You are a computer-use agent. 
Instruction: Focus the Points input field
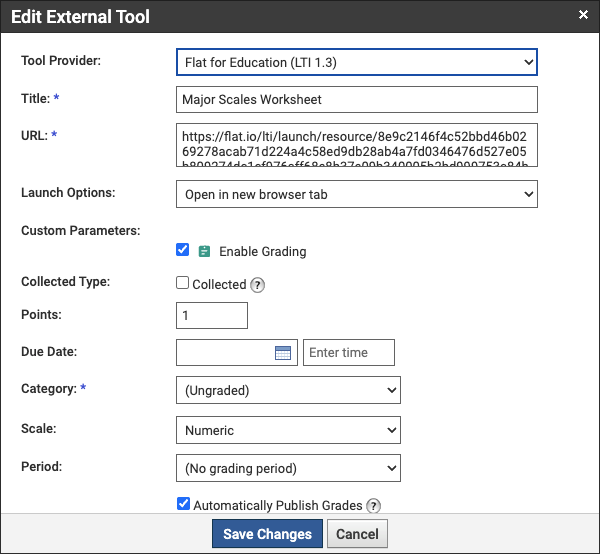212,316
